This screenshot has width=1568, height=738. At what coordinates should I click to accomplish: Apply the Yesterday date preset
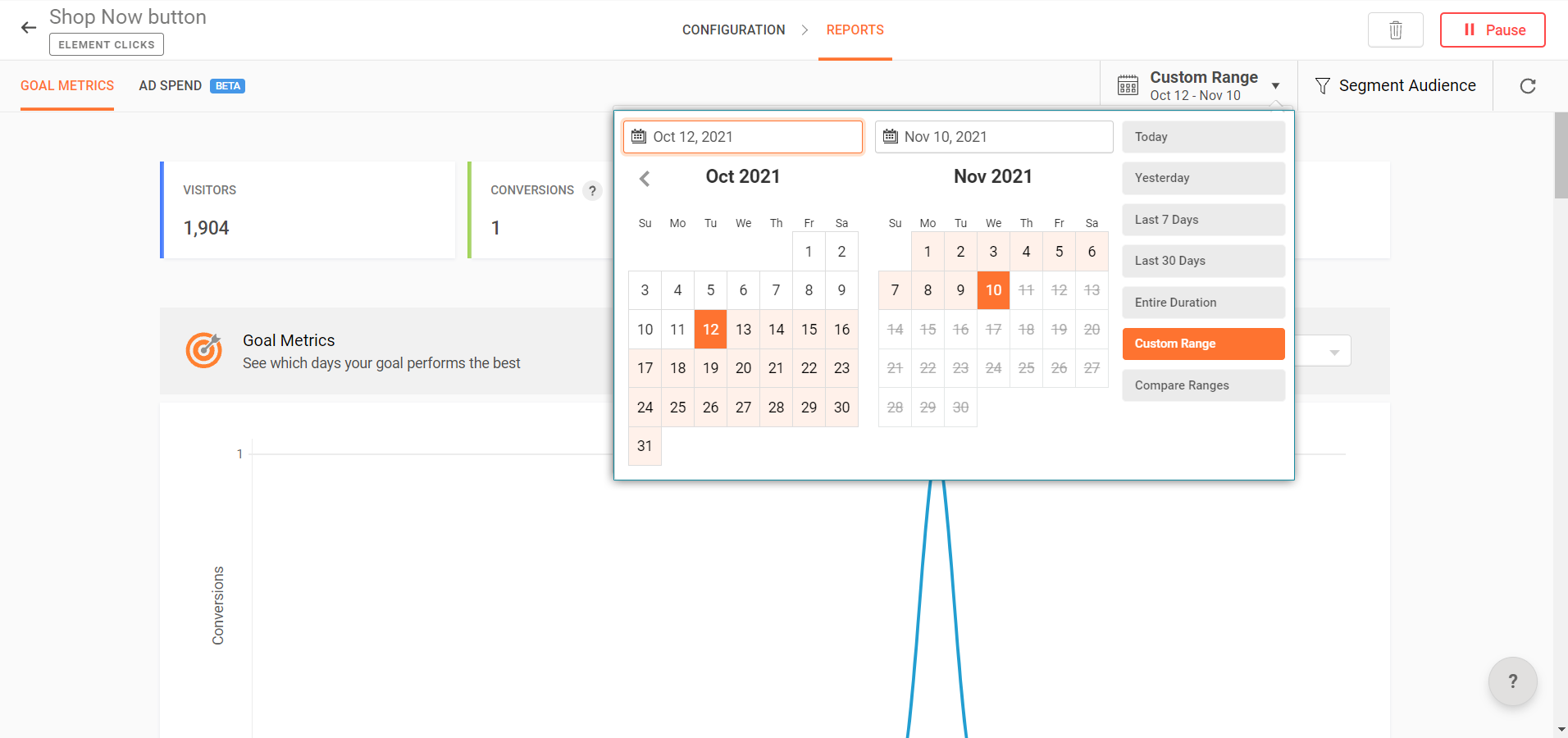(x=1202, y=177)
